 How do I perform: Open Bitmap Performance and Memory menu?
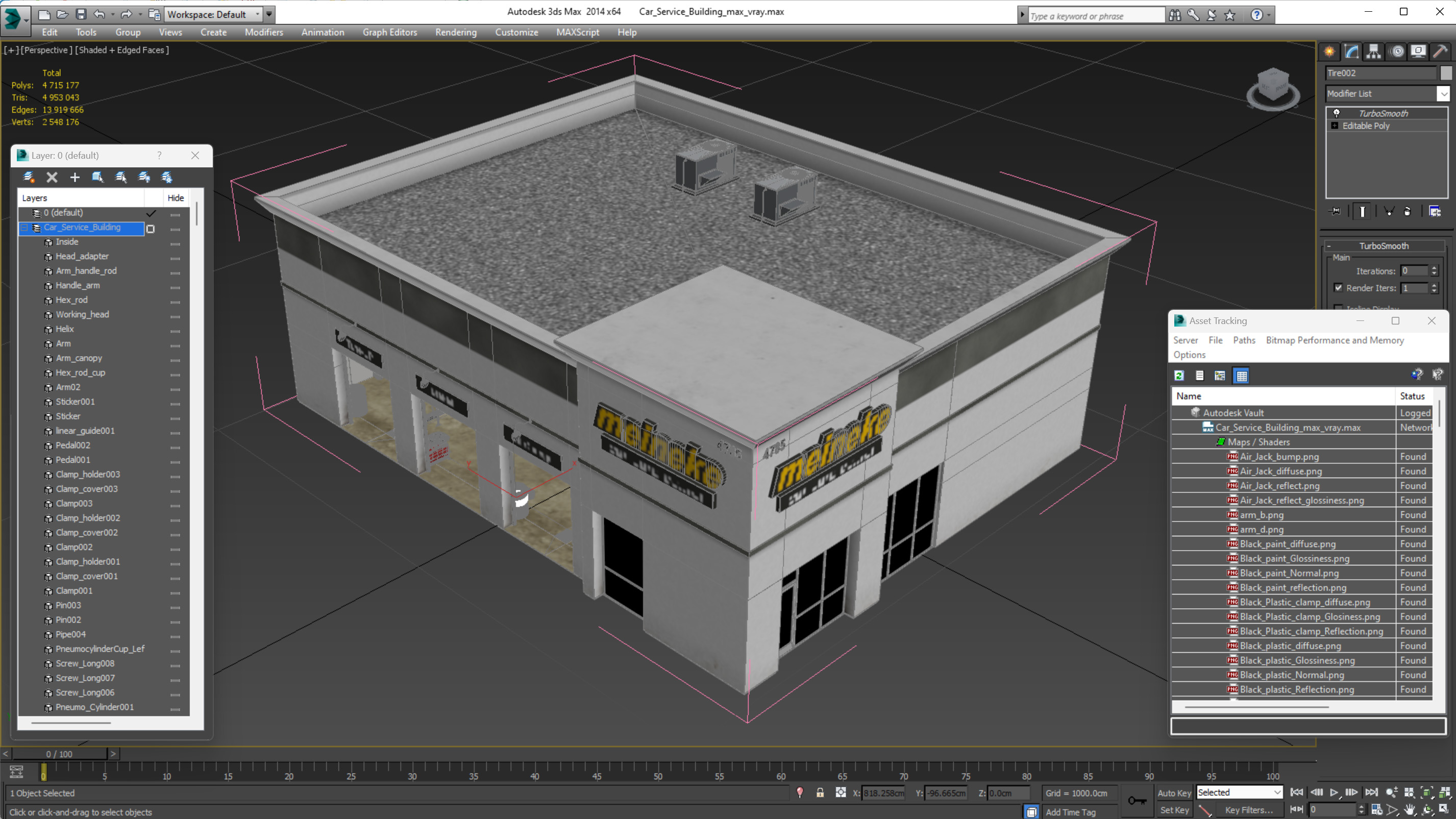1335,340
